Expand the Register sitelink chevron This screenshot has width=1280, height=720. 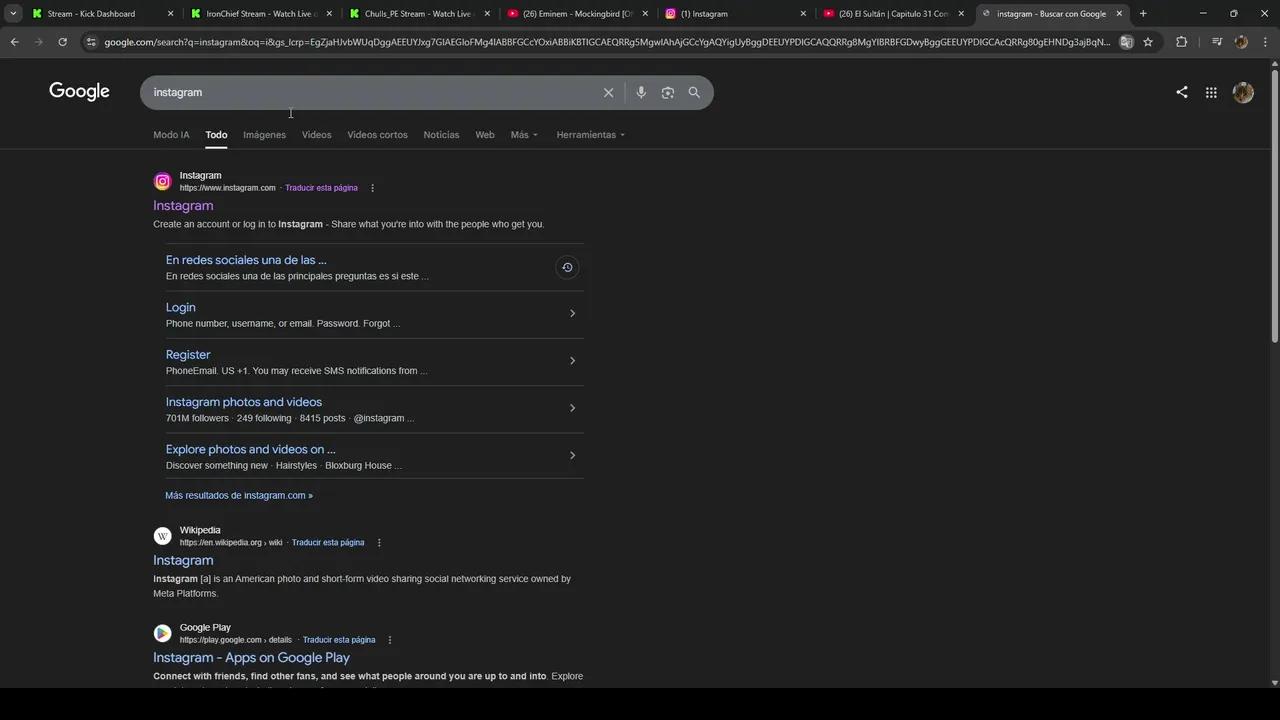[572, 361]
